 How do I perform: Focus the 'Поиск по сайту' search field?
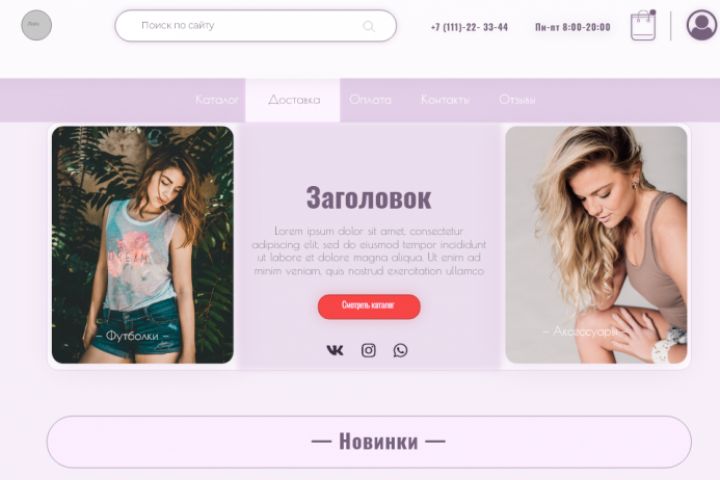coord(256,26)
